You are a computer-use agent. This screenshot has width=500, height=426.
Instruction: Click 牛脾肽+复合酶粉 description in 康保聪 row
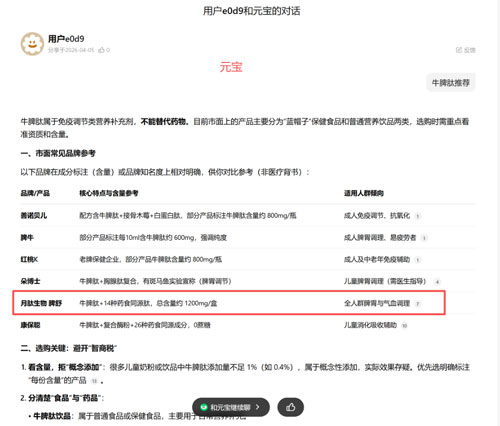pyautogui.click(x=145, y=325)
